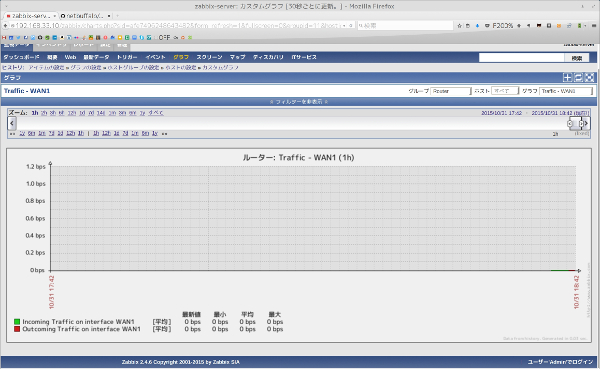The image size is (600, 369).
Task: Open the マップ menu item
Action: [237, 57]
